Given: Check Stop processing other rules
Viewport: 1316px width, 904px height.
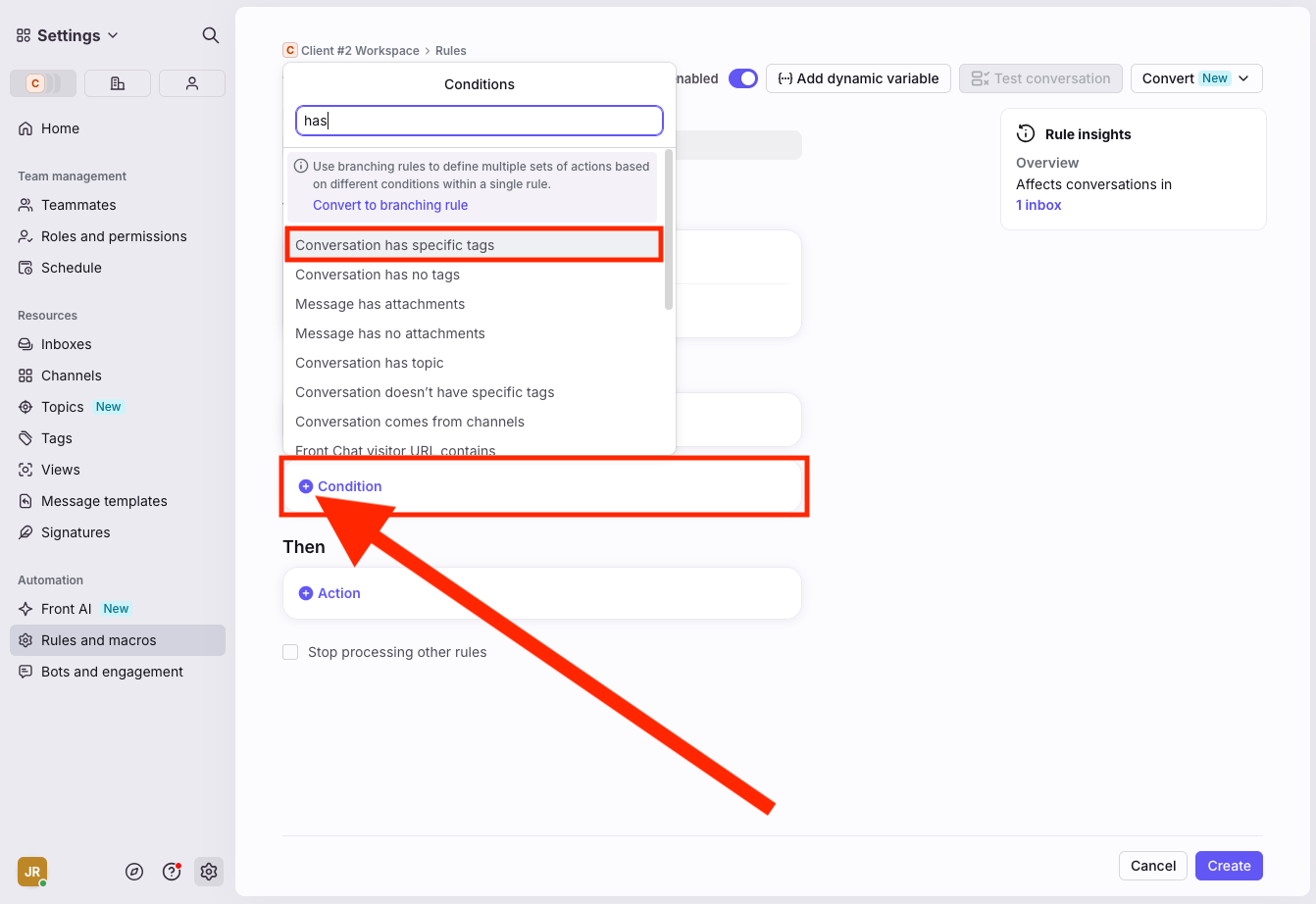Looking at the screenshot, I should [x=290, y=652].
